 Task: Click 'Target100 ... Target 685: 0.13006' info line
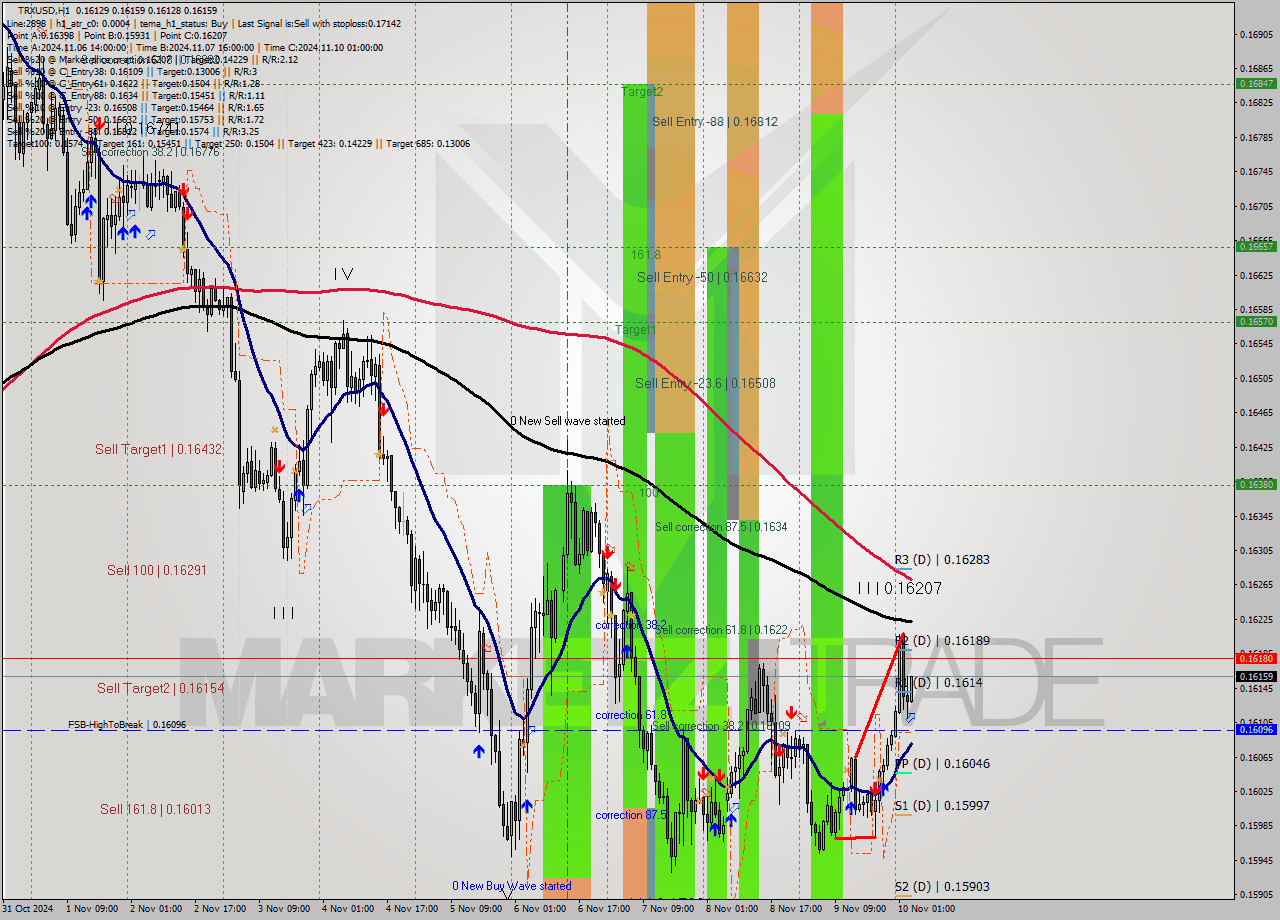coord(239,144)
